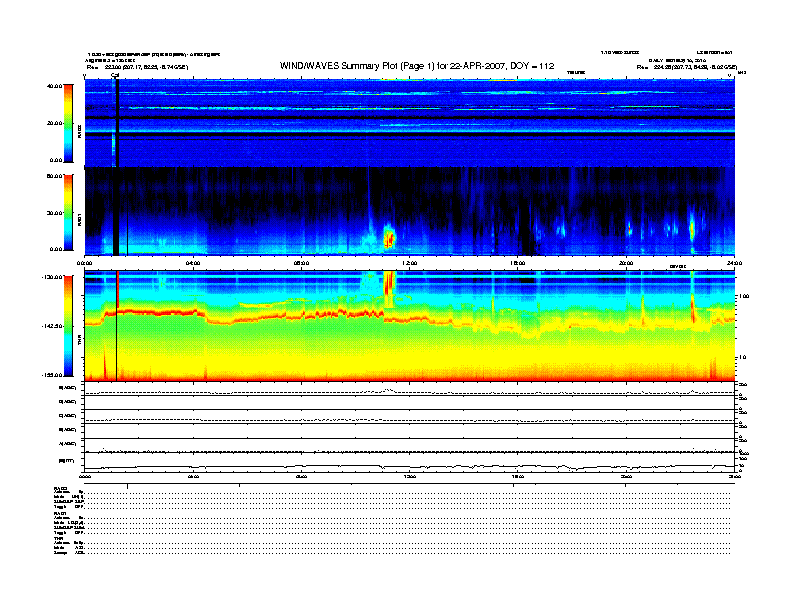Click the 24:00 label under the RAD1 spectrogram
The width and height of the screenshot is (792, 612).
734,263
